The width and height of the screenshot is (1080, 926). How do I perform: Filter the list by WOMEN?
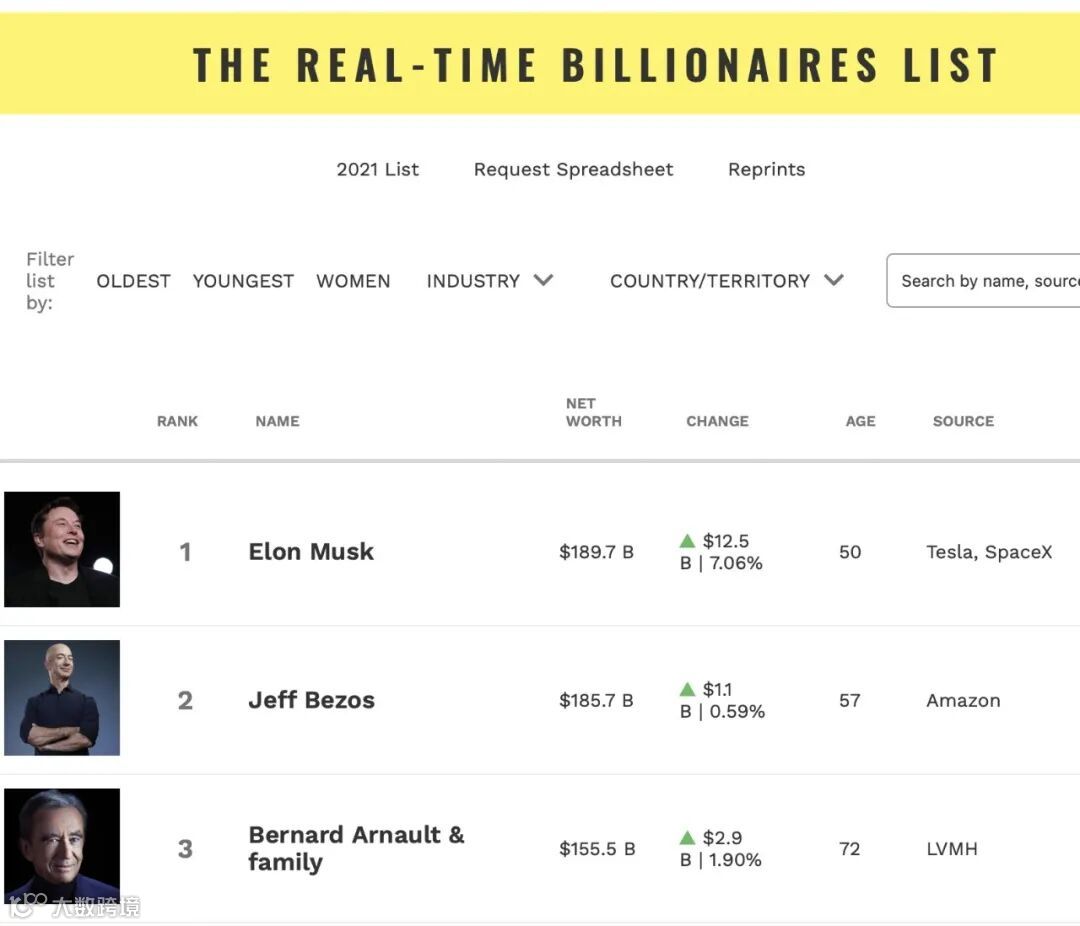point(353,281)
